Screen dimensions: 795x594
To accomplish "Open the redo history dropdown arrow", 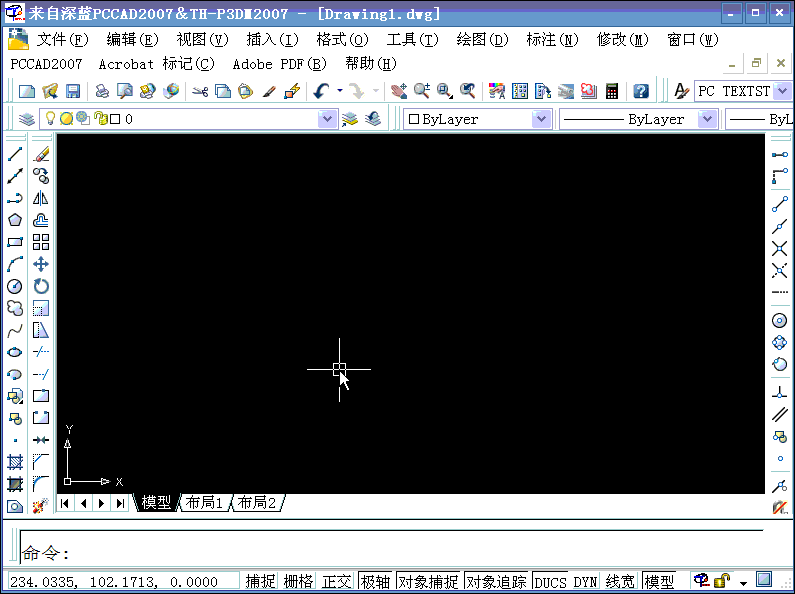I will 376,91.
